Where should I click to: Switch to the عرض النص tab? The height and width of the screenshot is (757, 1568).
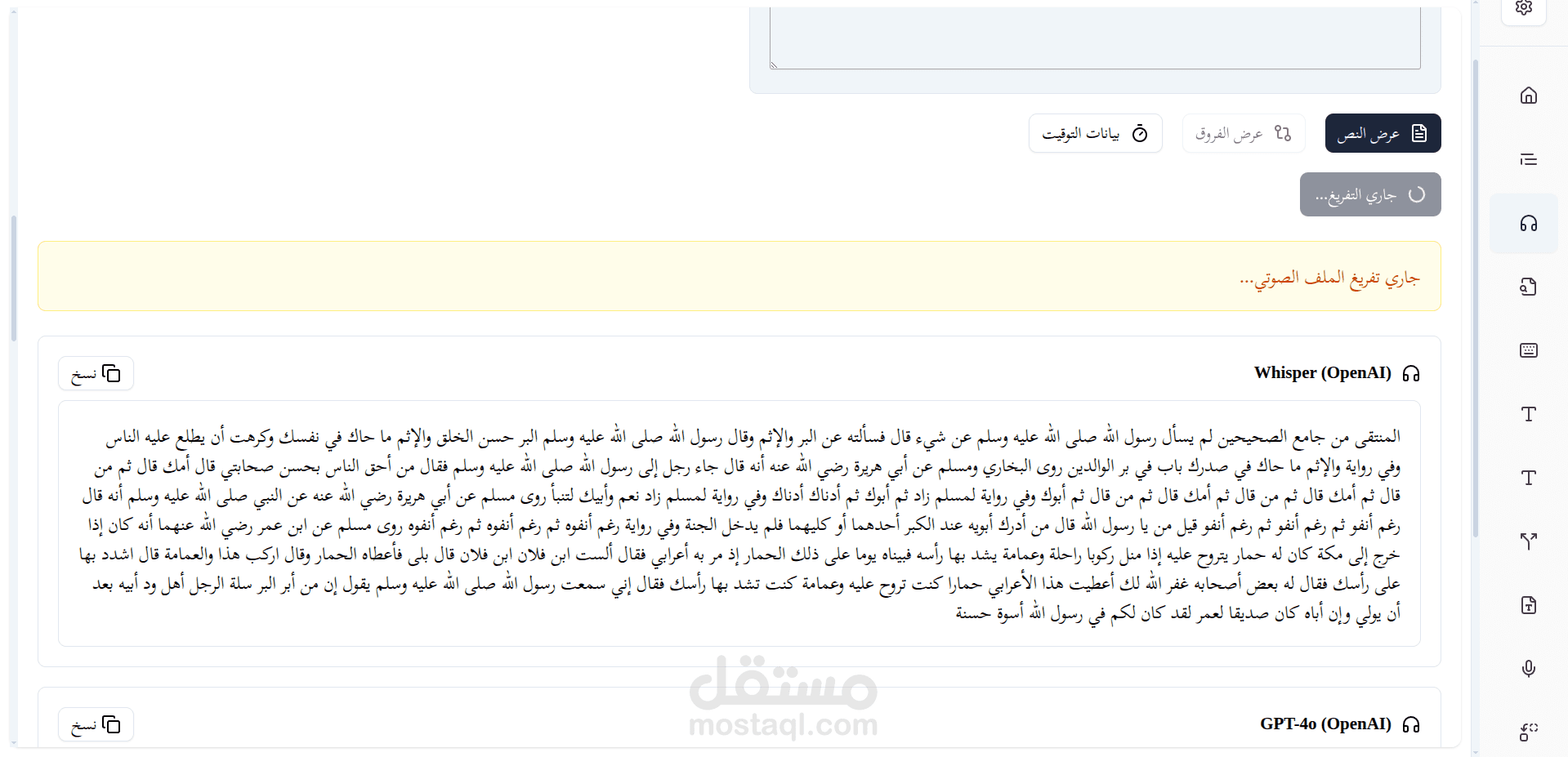click(x=1383, y=133)
